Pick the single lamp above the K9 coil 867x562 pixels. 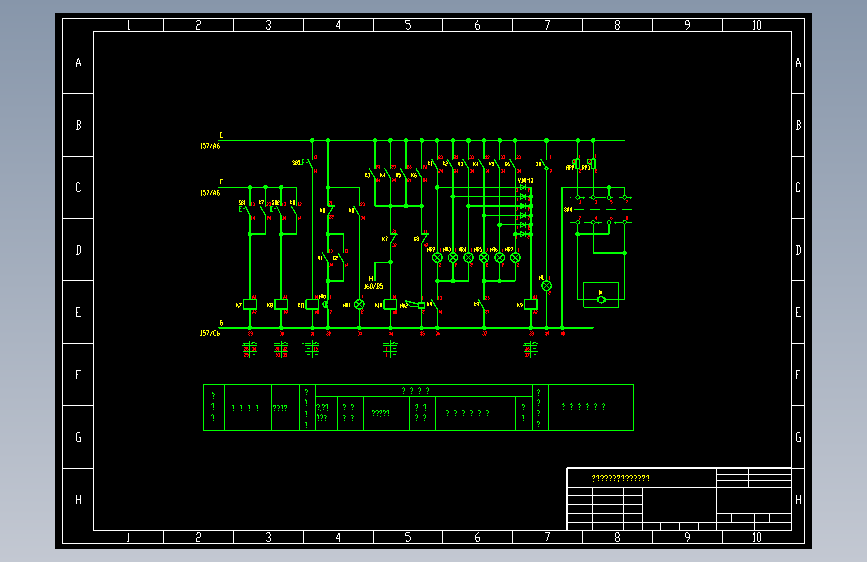(546, 286)
